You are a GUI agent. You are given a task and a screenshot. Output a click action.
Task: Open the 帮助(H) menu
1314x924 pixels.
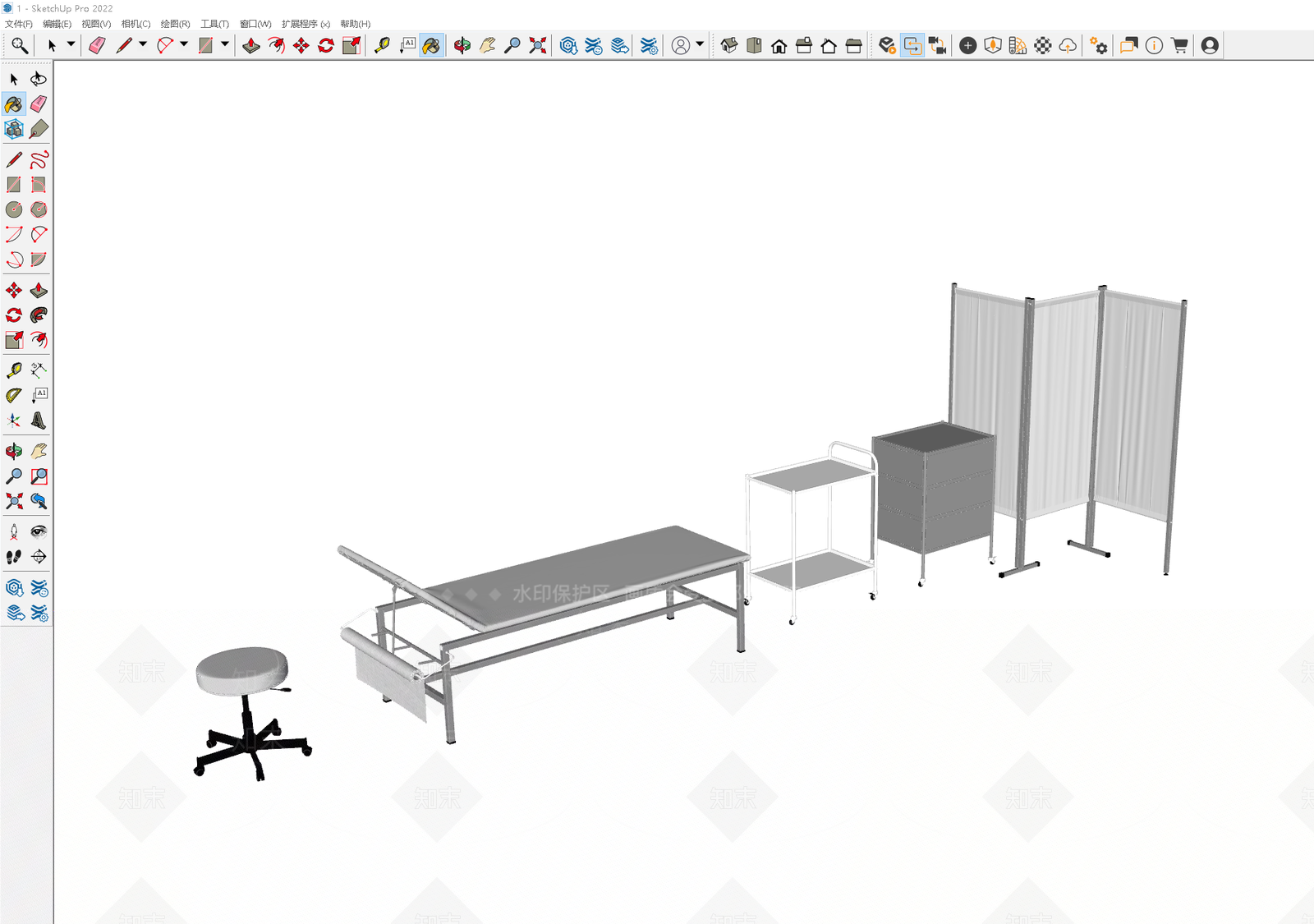point(356,24)
